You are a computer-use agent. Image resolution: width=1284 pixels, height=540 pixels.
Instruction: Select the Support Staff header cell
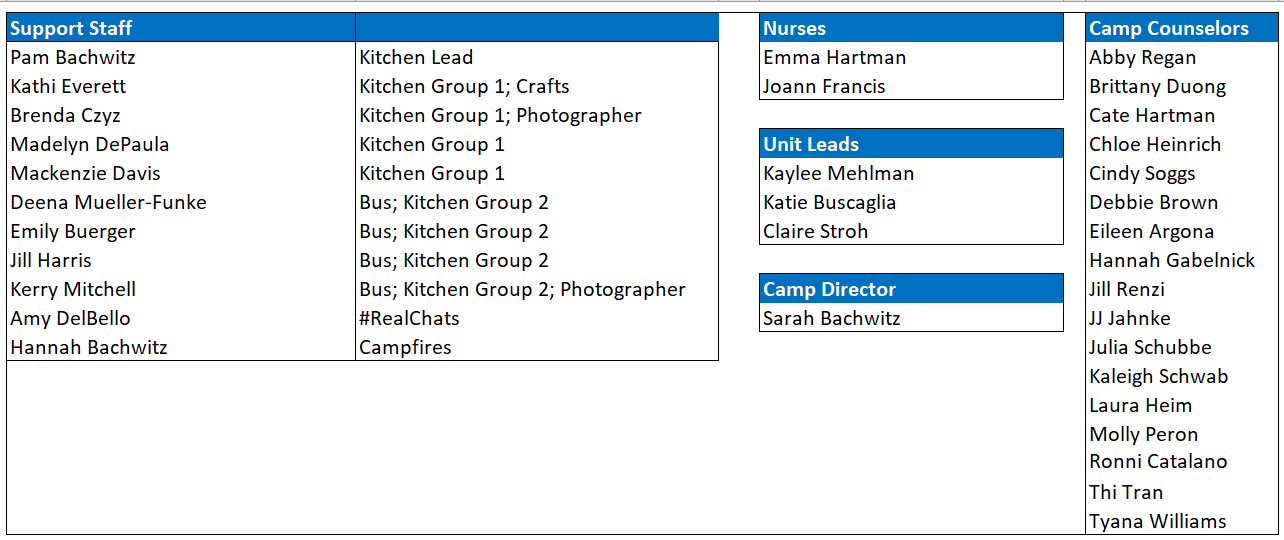click(181, 28)
